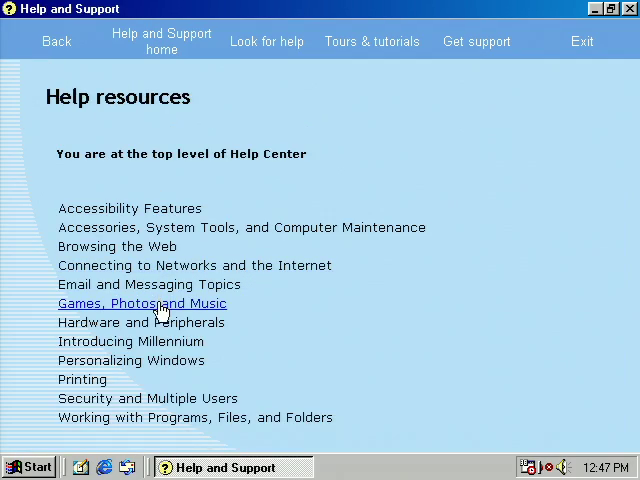Open the Start menu
The height and width of the screenshot is (480, 640).
[29, 467]
